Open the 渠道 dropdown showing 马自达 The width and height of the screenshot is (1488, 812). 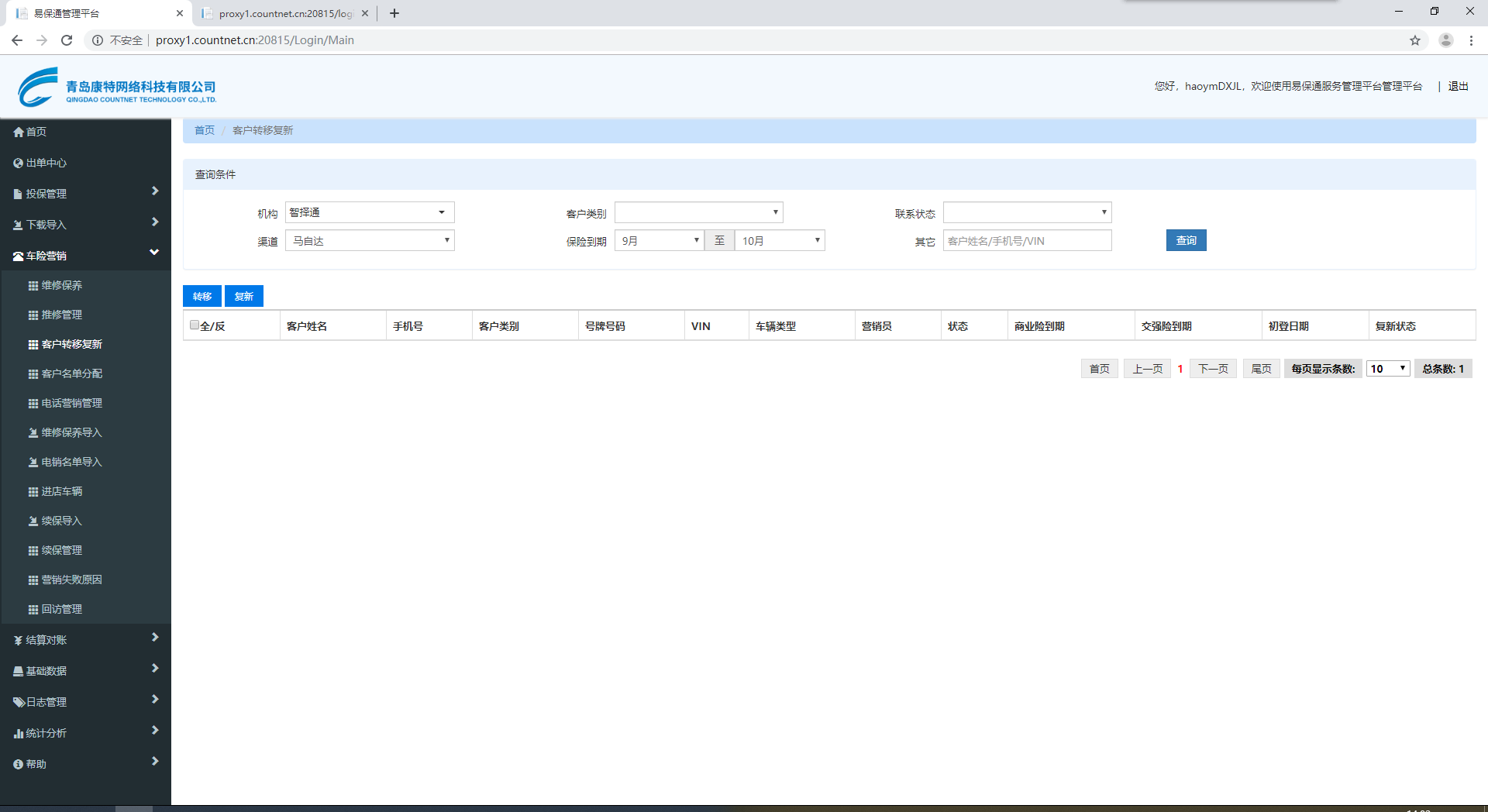click(370, 241)
